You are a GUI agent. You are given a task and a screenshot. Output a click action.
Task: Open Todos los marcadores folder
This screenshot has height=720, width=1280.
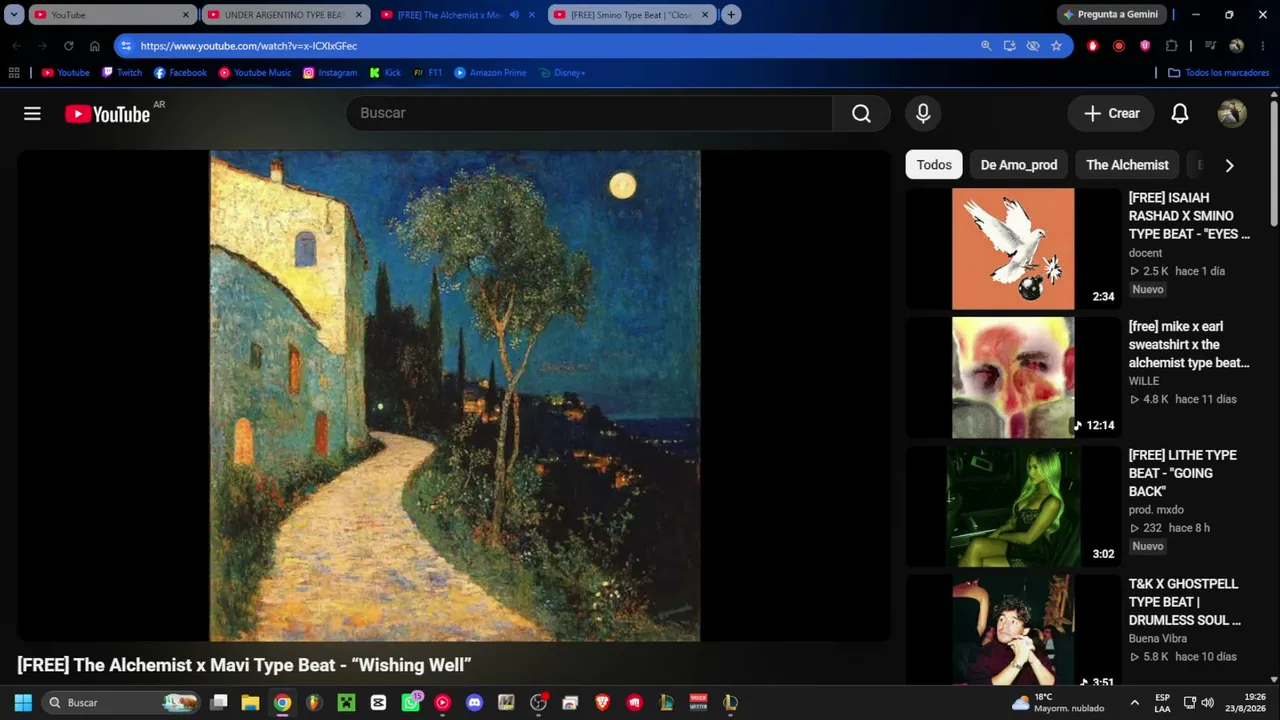[1218, 73]
